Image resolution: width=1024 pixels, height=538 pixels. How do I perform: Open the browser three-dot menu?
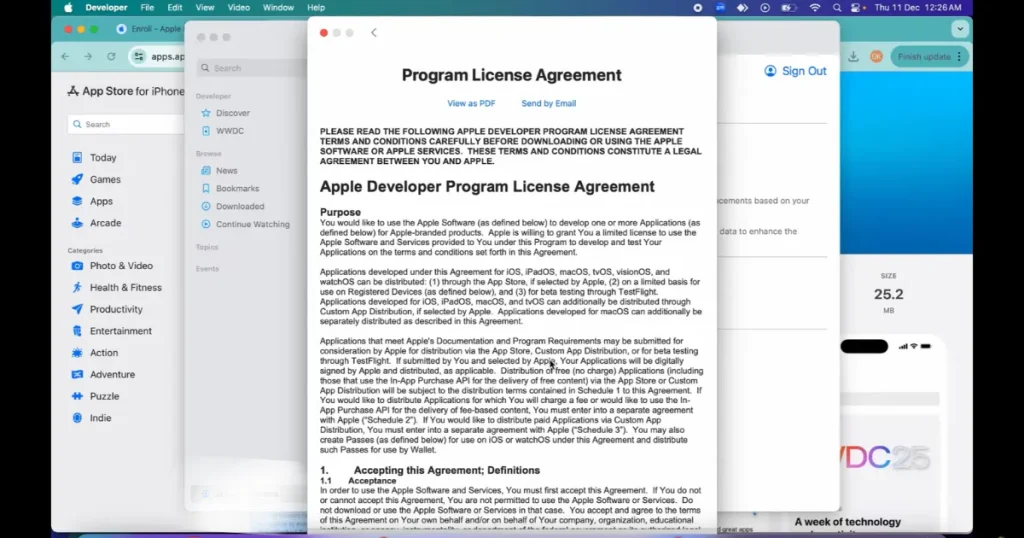tap(959, 57)
